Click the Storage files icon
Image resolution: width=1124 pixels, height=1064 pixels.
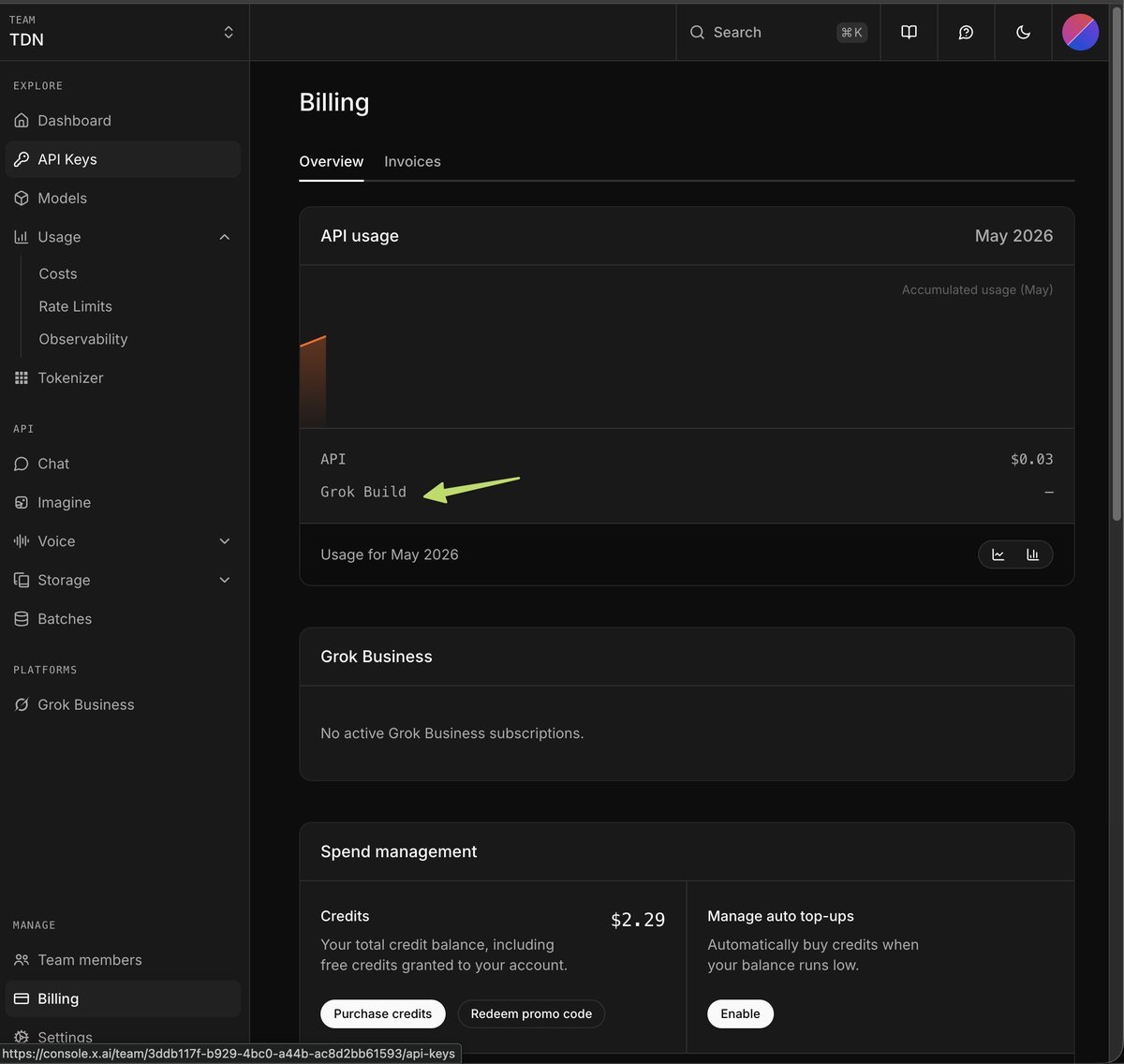pos(22,581)
